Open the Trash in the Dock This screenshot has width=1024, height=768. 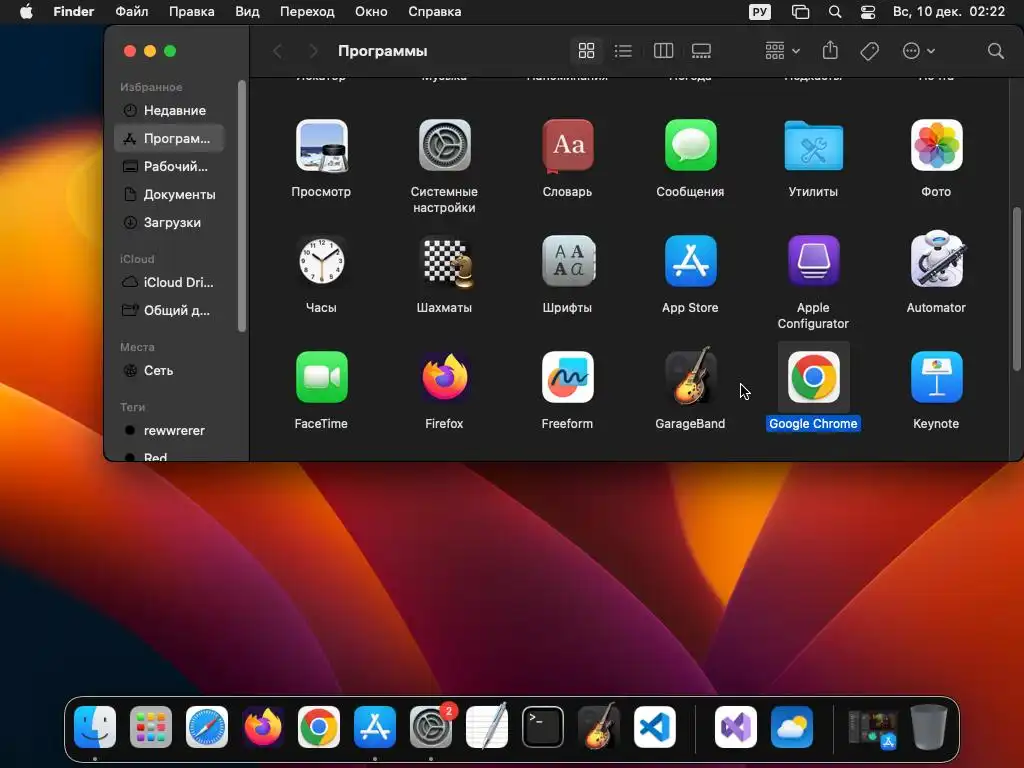coord(929,727)
